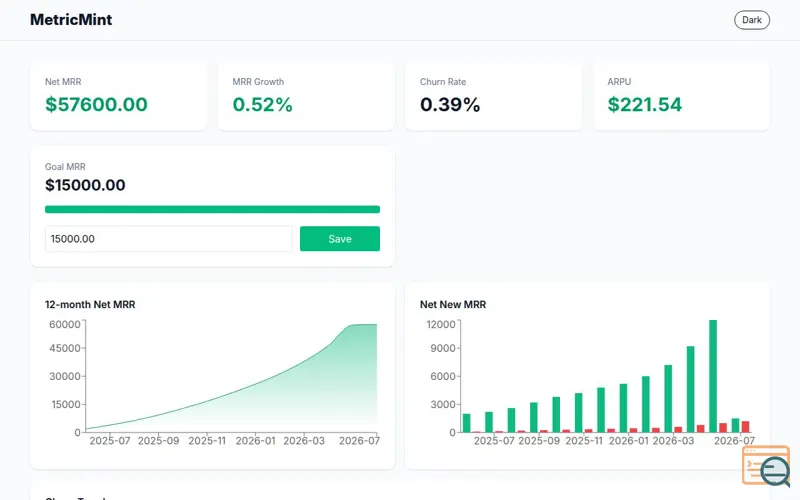This screenshot has height=500, width=800.
Task: Click the MetricMint logo title
Action: coord(71,19)
